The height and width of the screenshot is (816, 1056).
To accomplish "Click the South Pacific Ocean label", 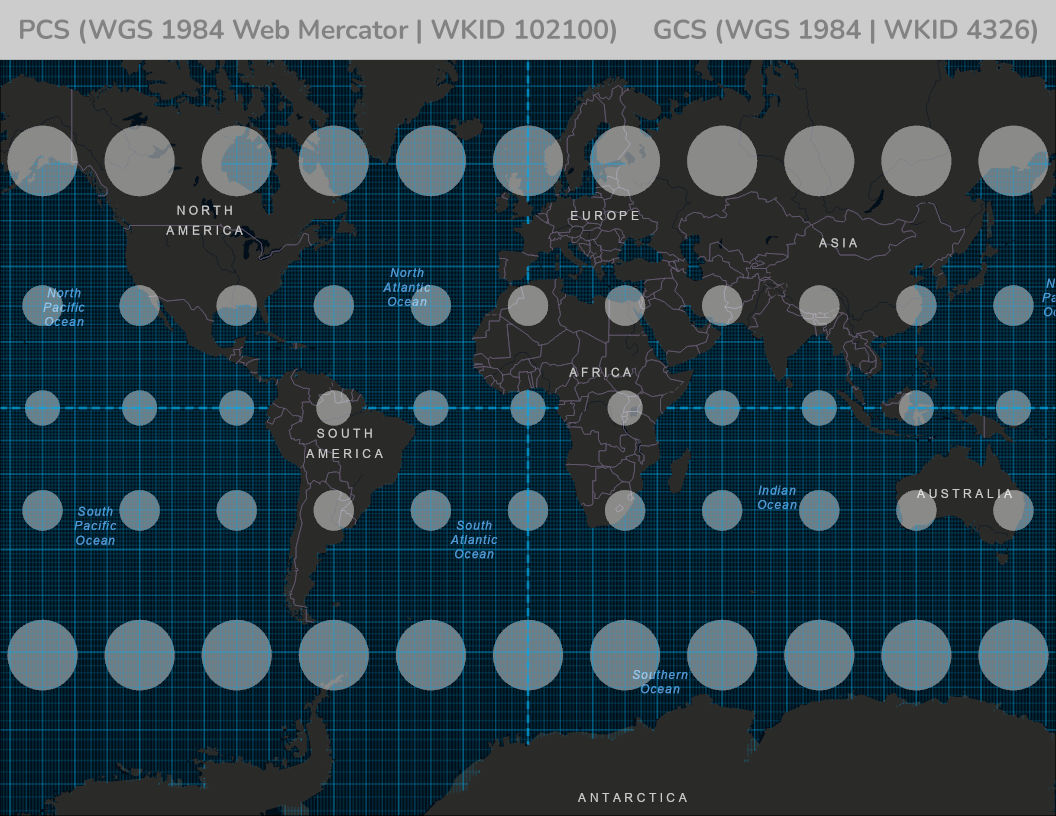I will tap(95, 526).
